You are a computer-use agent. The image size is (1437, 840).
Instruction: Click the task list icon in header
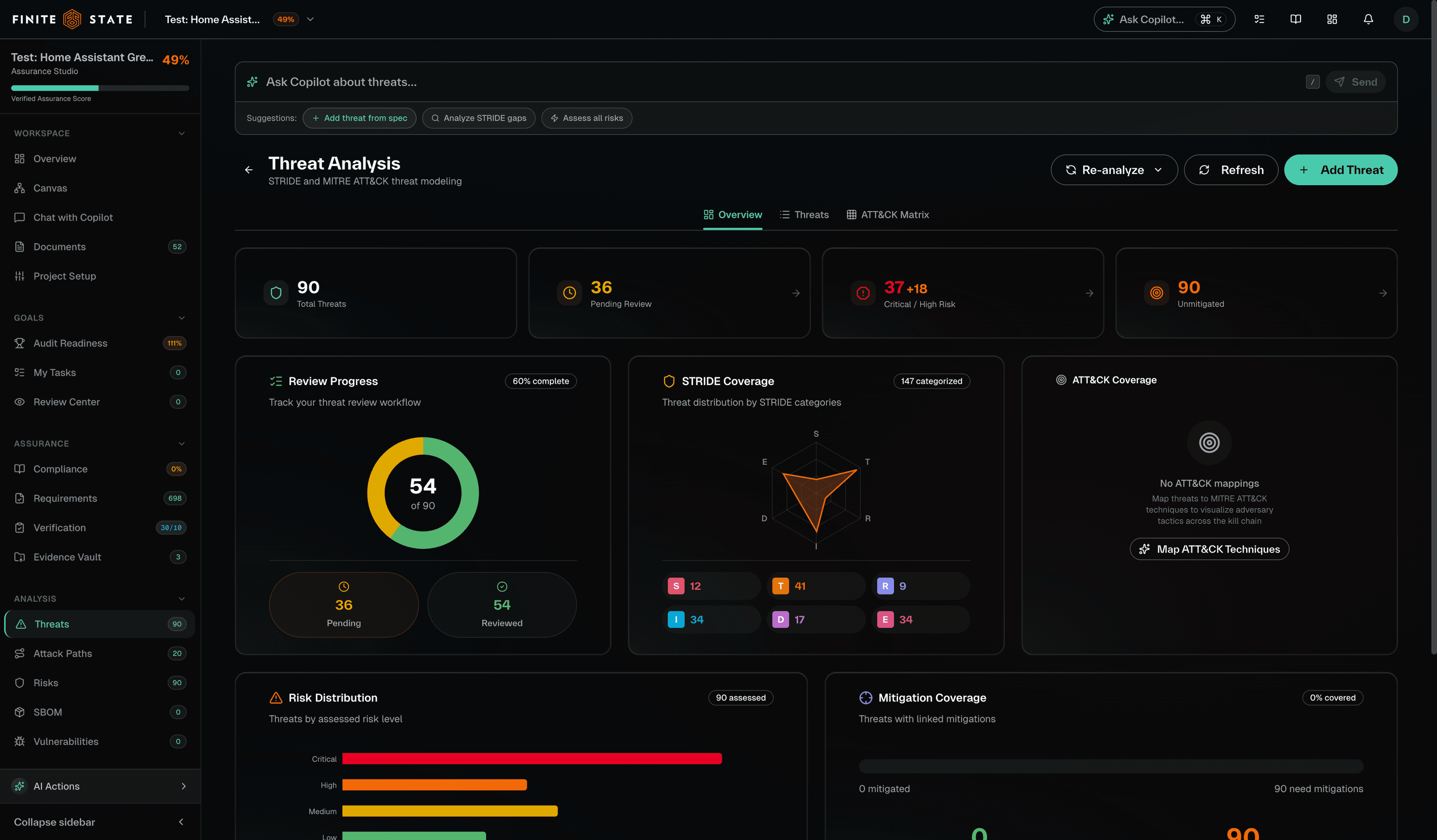pos(1259,19)
